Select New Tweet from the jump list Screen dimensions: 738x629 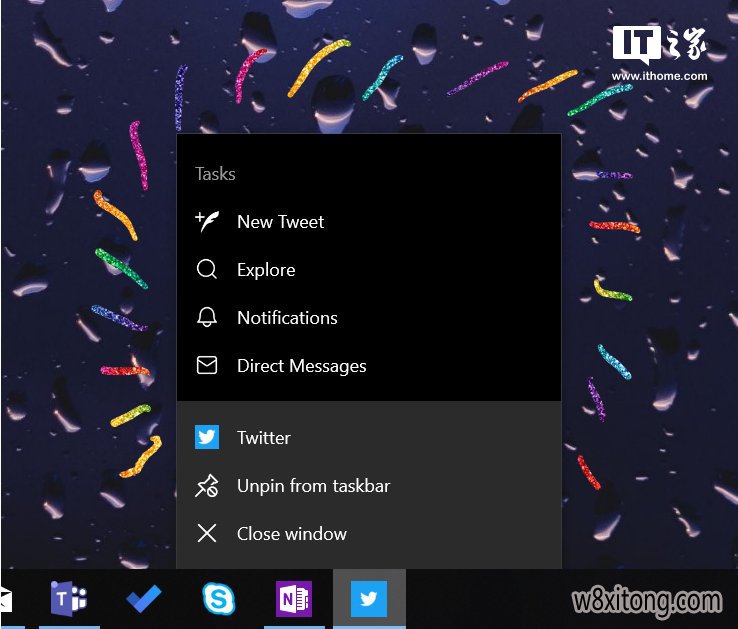pos(369,222)
